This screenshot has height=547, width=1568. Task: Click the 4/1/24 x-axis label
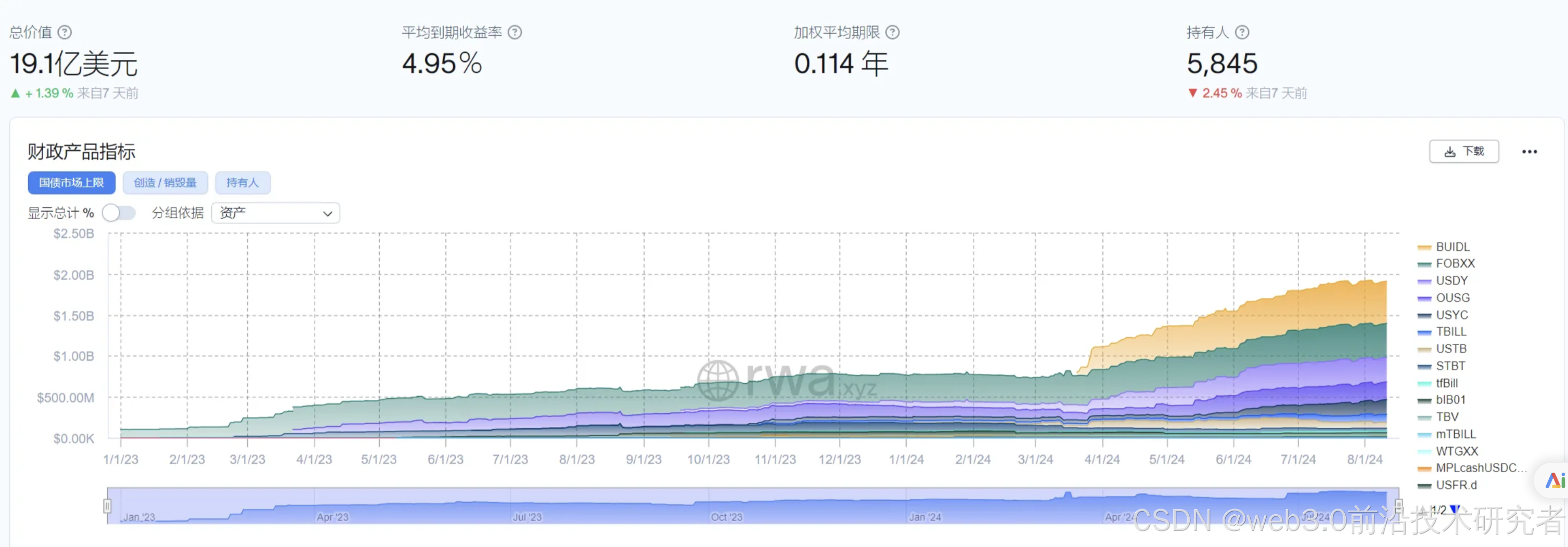[1102, 459]
